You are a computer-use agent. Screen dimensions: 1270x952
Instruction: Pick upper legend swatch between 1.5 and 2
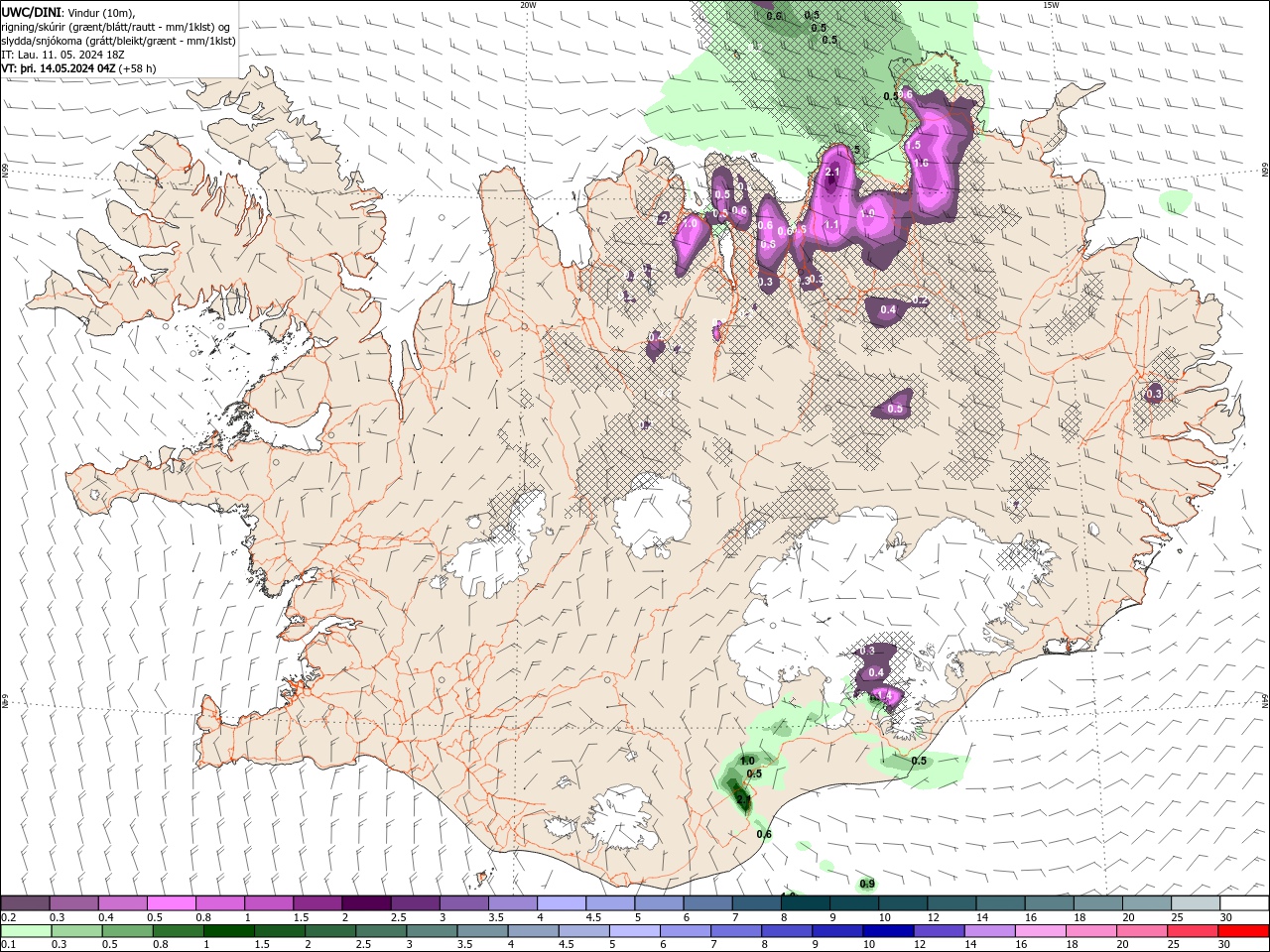[x=317, y=902]
